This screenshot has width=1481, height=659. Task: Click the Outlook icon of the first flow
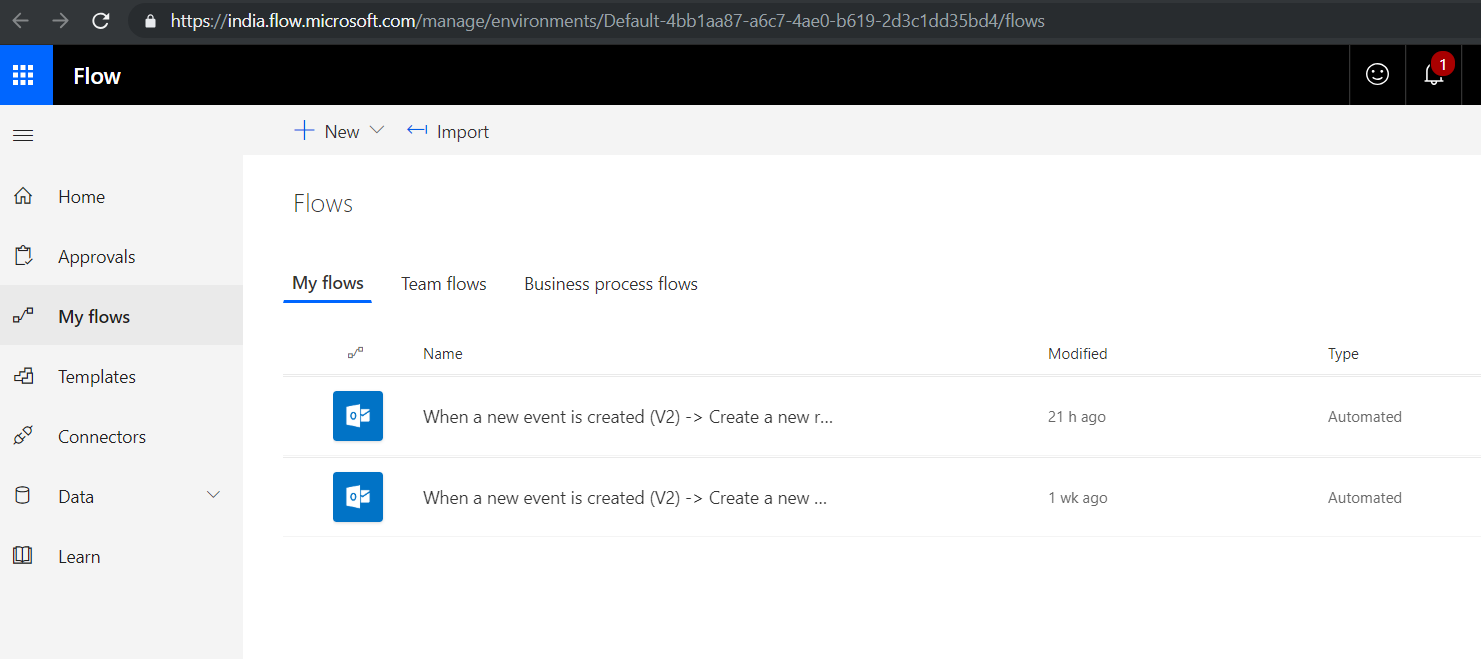358,416
